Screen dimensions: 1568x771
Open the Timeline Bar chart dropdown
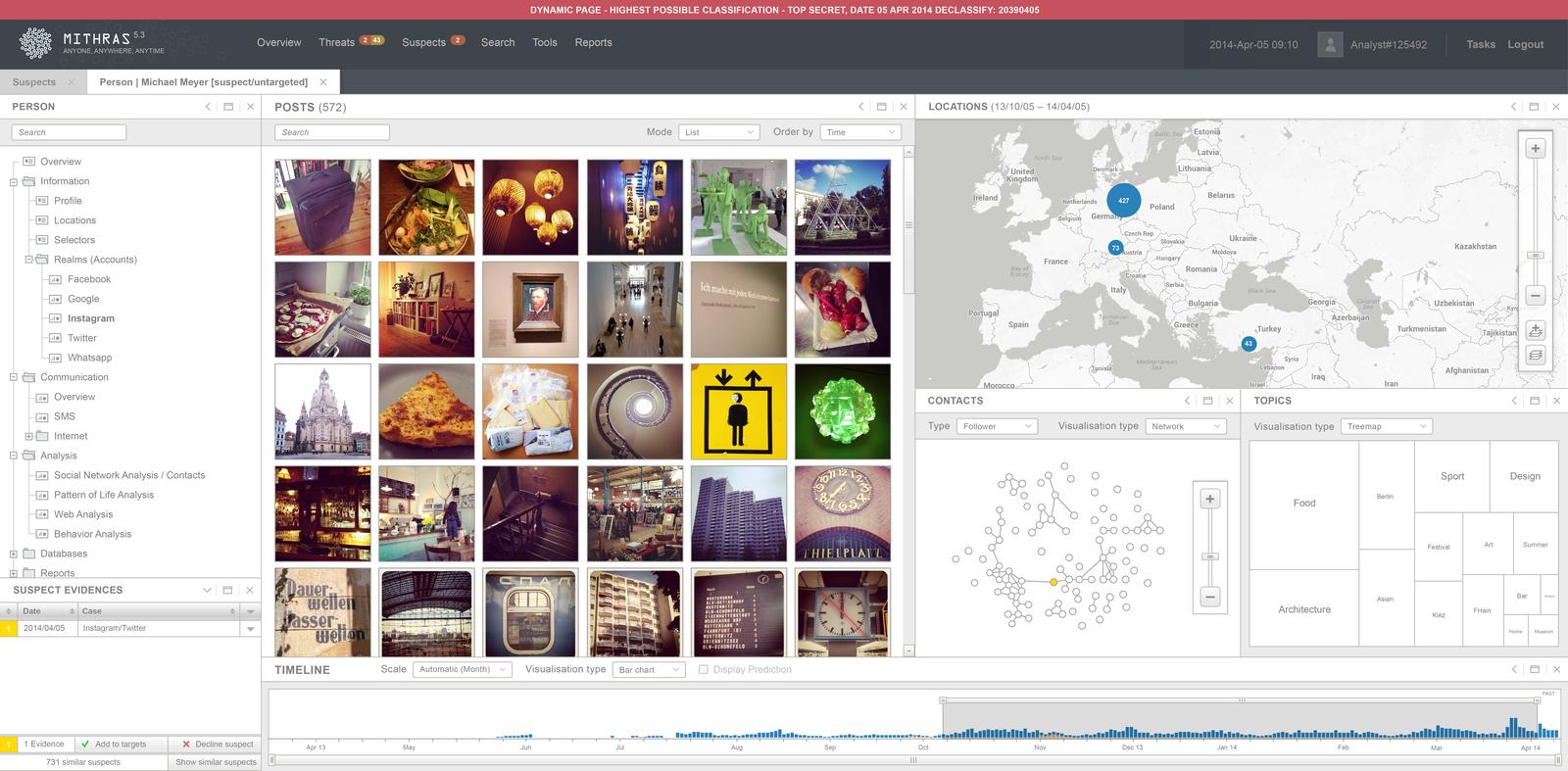click(x=648, y=669)
